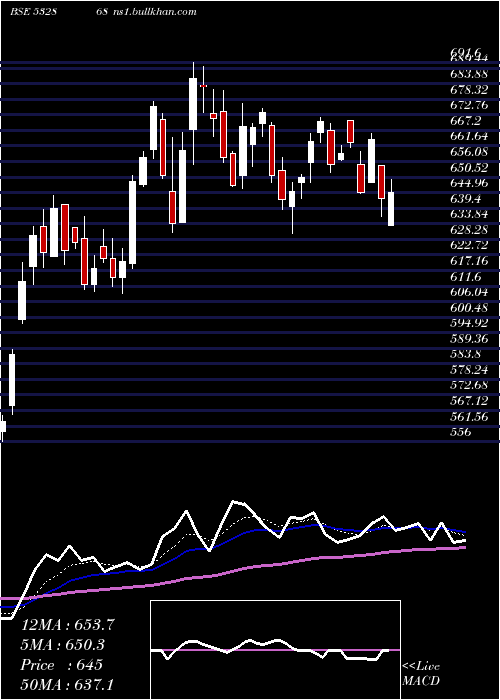Image resolution: width=500 pixels, height=700 pixels.
Task: Select the 678.32 price axis label
Action: click(x=468, y=90)
